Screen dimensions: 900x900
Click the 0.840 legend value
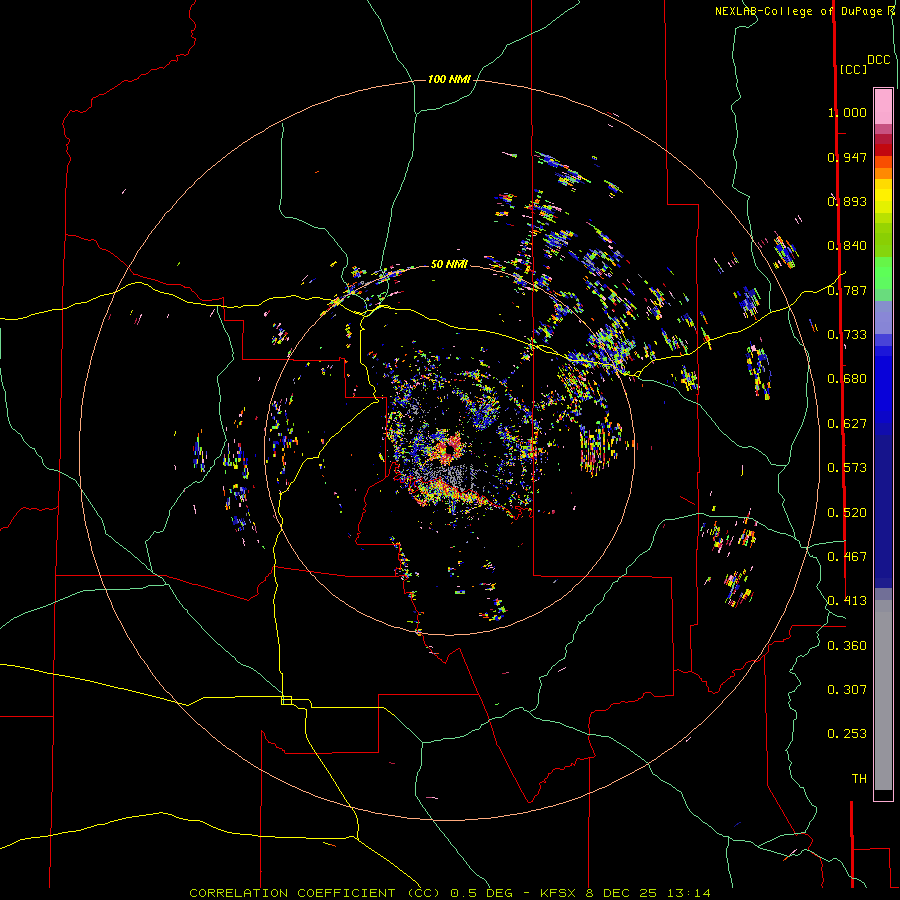[847, 246]
